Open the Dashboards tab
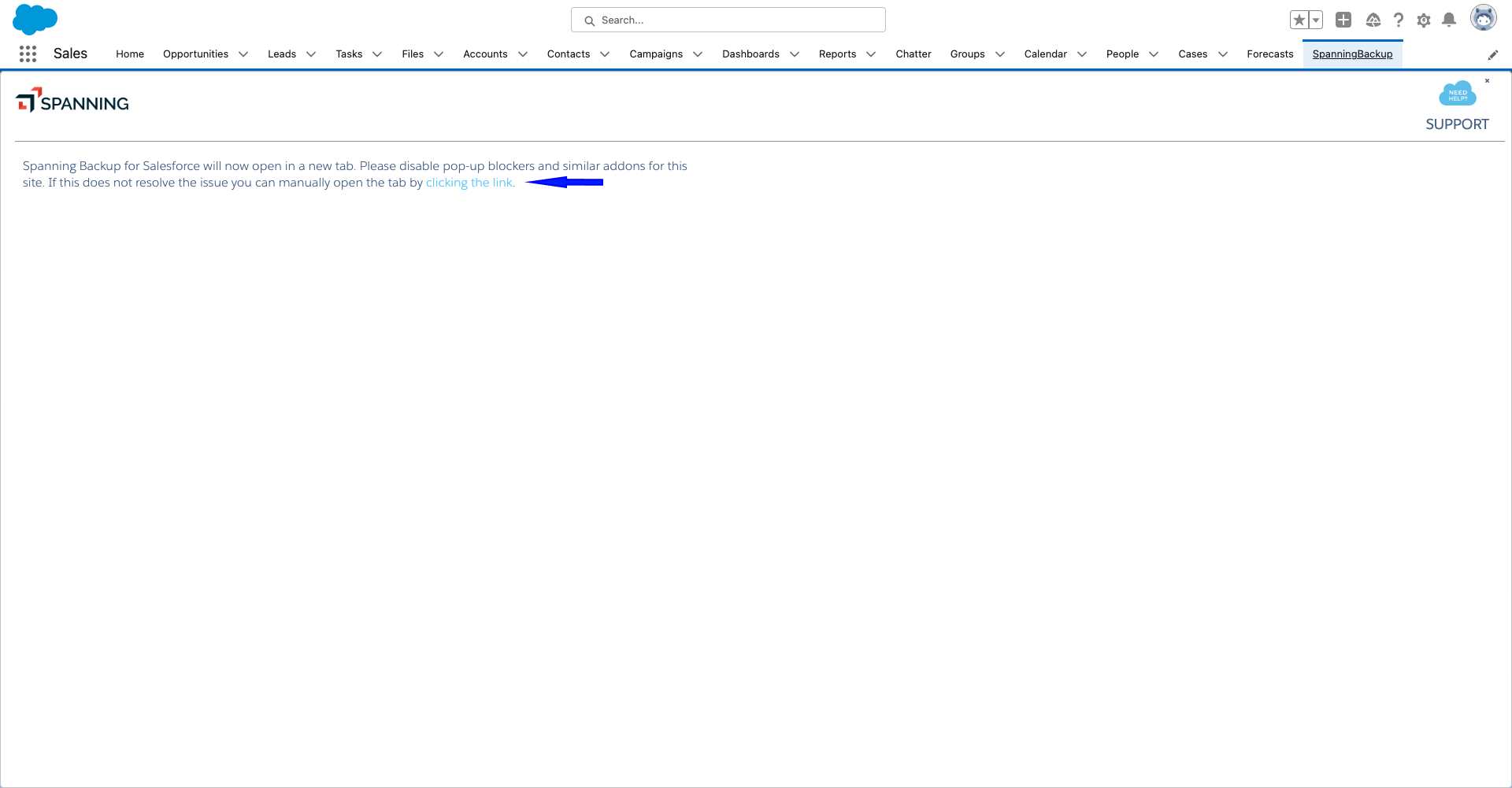 click(x=750, y=54)
